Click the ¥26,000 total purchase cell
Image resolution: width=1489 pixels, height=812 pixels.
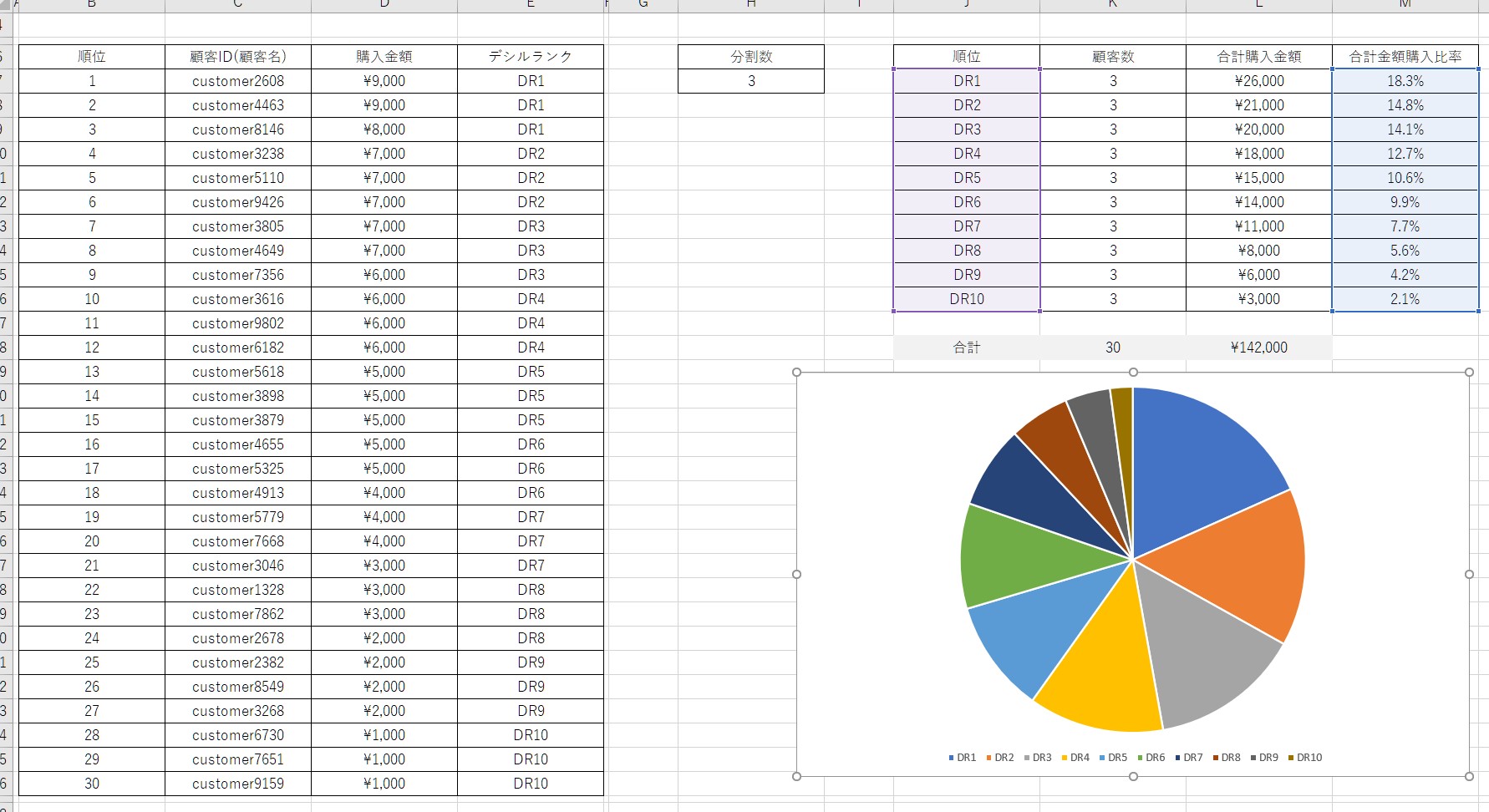click(1258, 81)
